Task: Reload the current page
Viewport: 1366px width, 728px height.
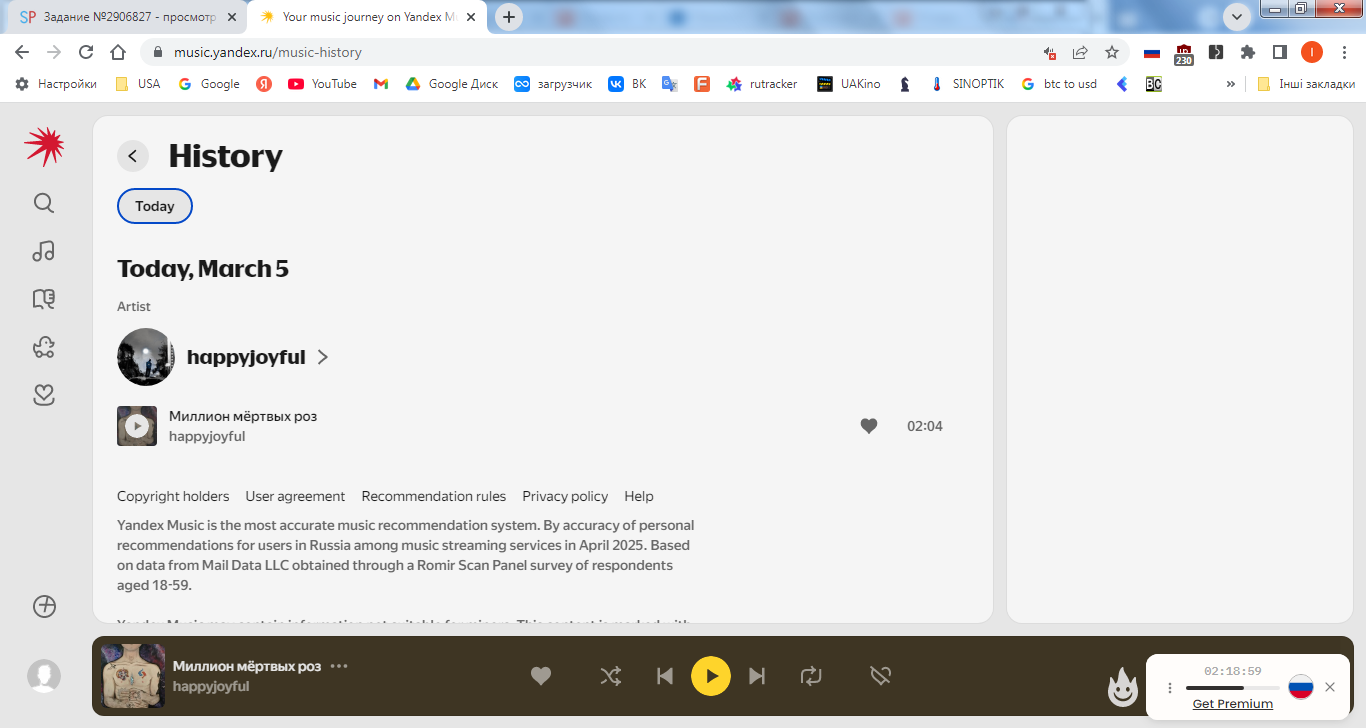Action: point(86,52)
